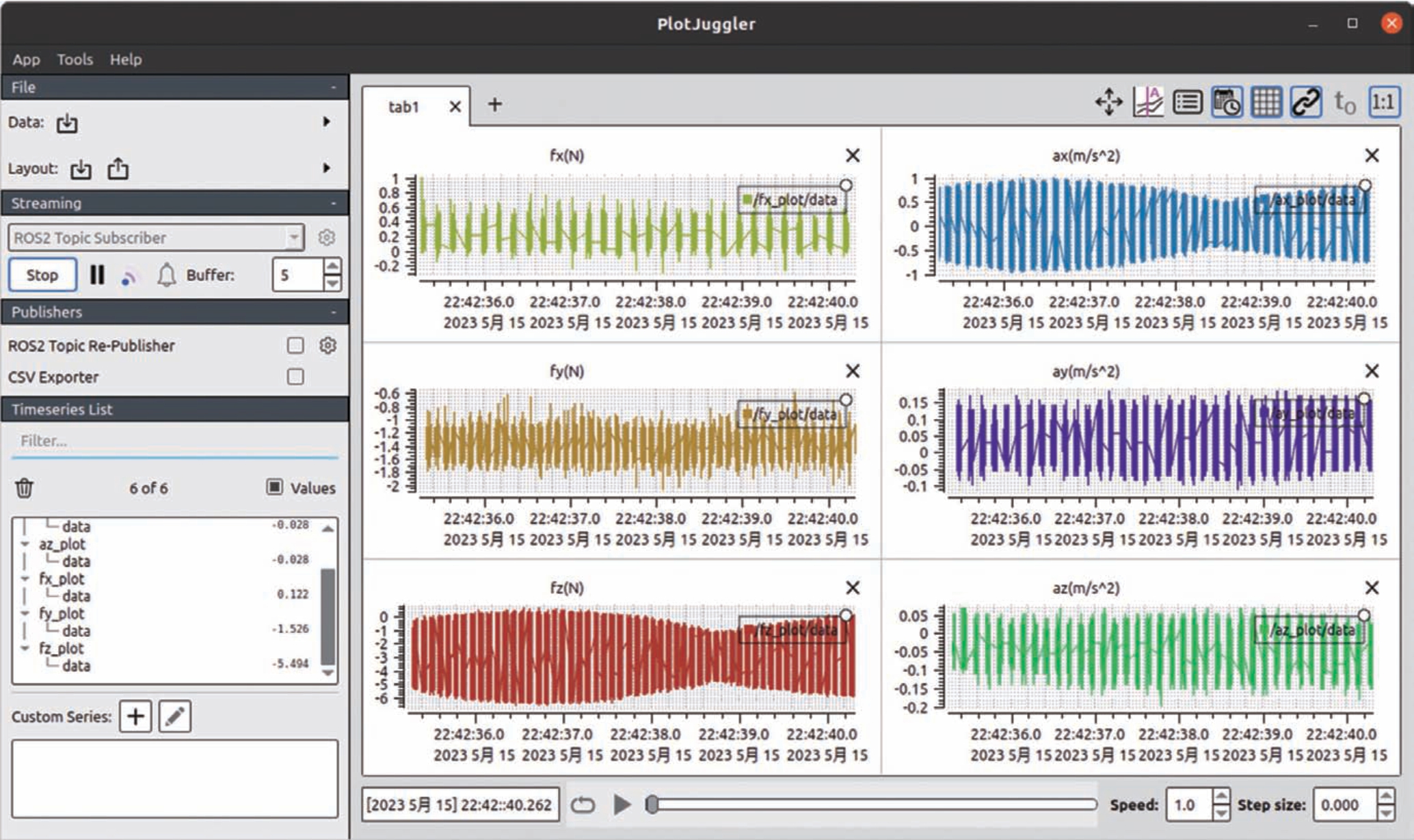Open the Tools menu
The height and width of the screenshot is (840, 1414).
click(75, 59)
